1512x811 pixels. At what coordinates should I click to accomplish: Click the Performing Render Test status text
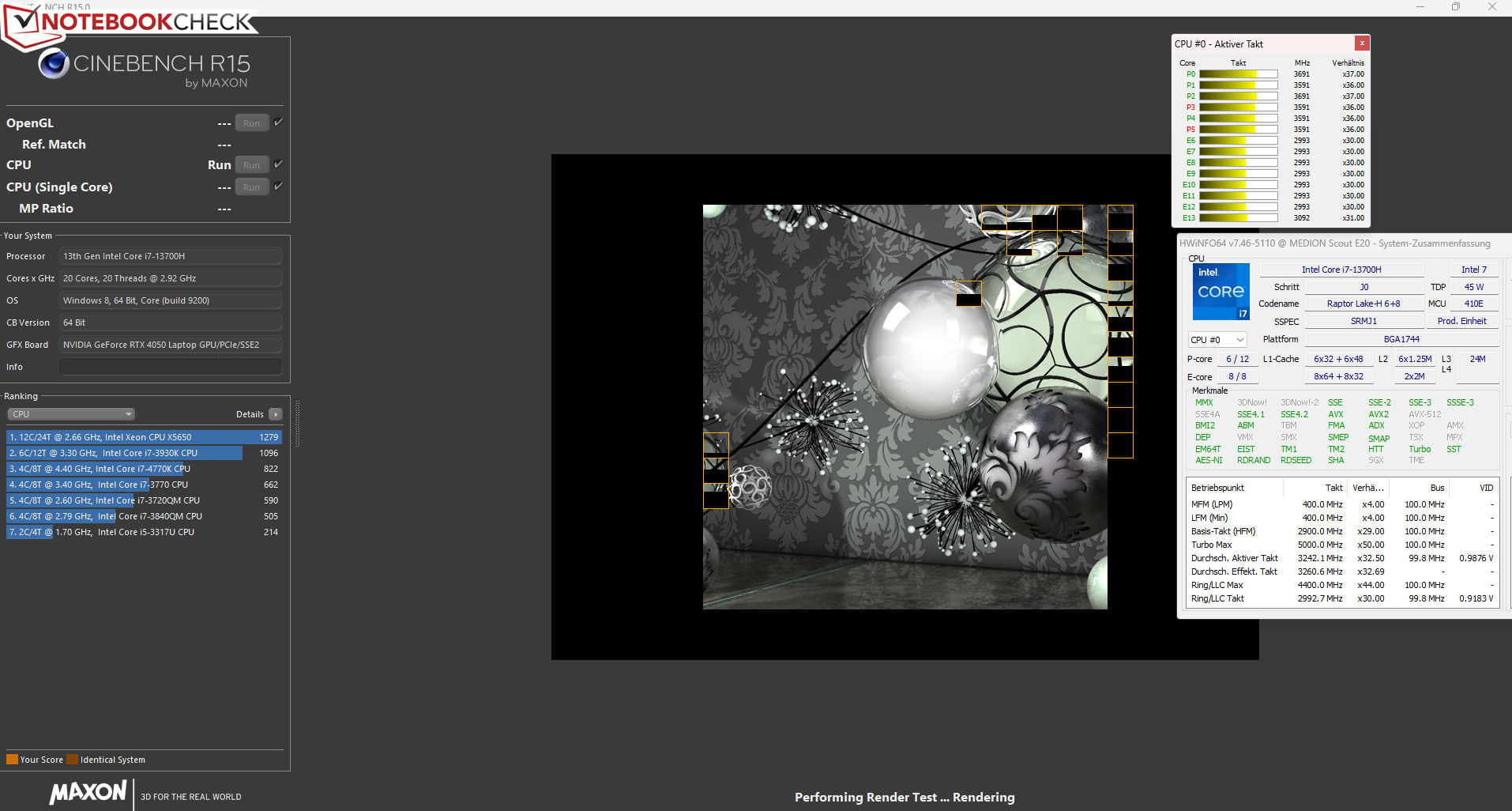(905, 797)
